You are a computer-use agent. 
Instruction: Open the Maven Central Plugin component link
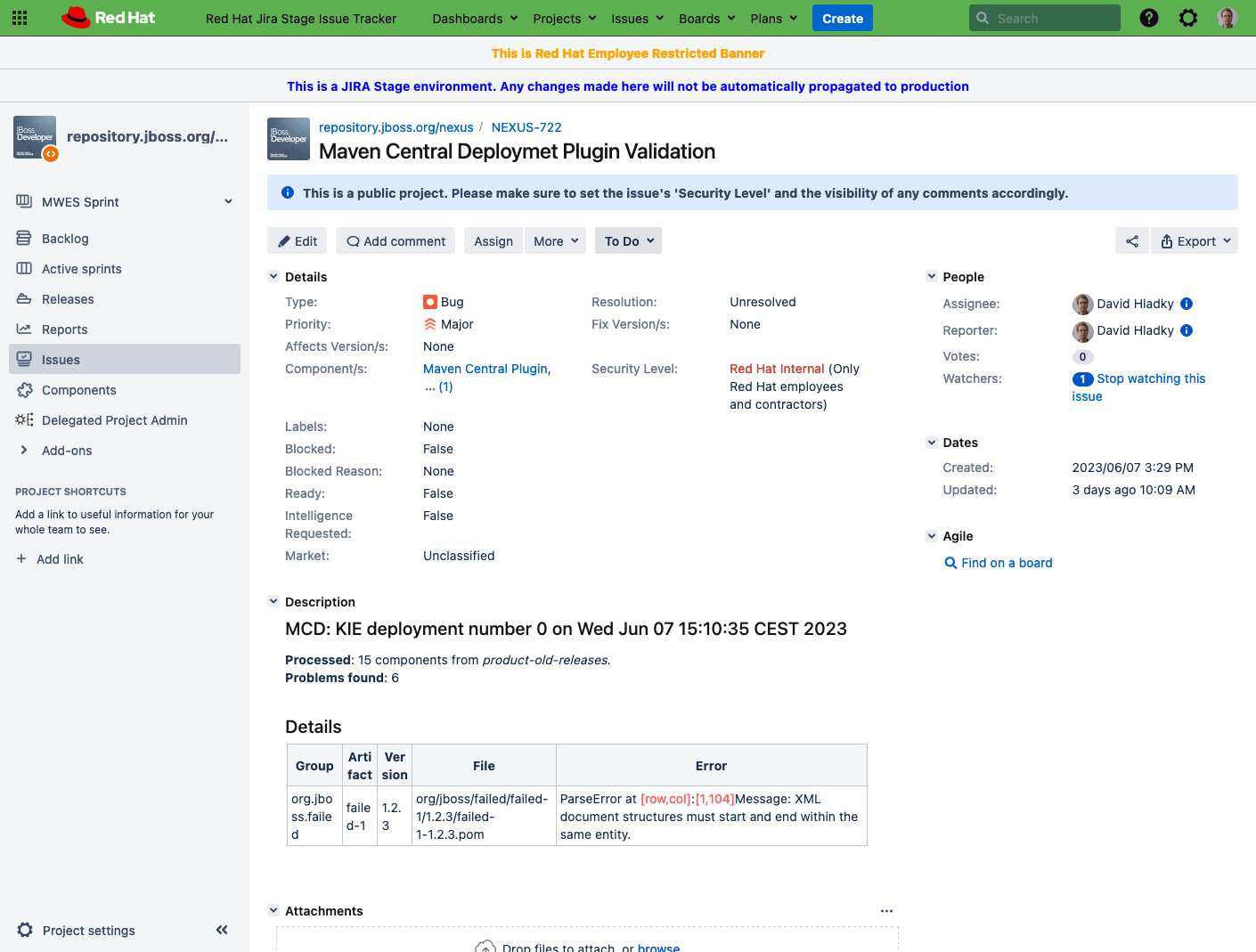[x=485, y=369]
